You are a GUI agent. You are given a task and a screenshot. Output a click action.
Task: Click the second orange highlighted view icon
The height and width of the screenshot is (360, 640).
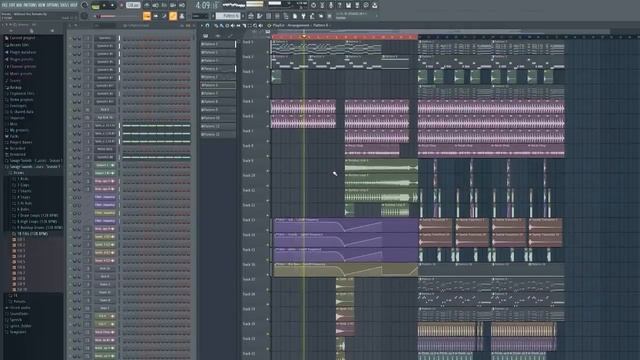(x=173, y=16)
